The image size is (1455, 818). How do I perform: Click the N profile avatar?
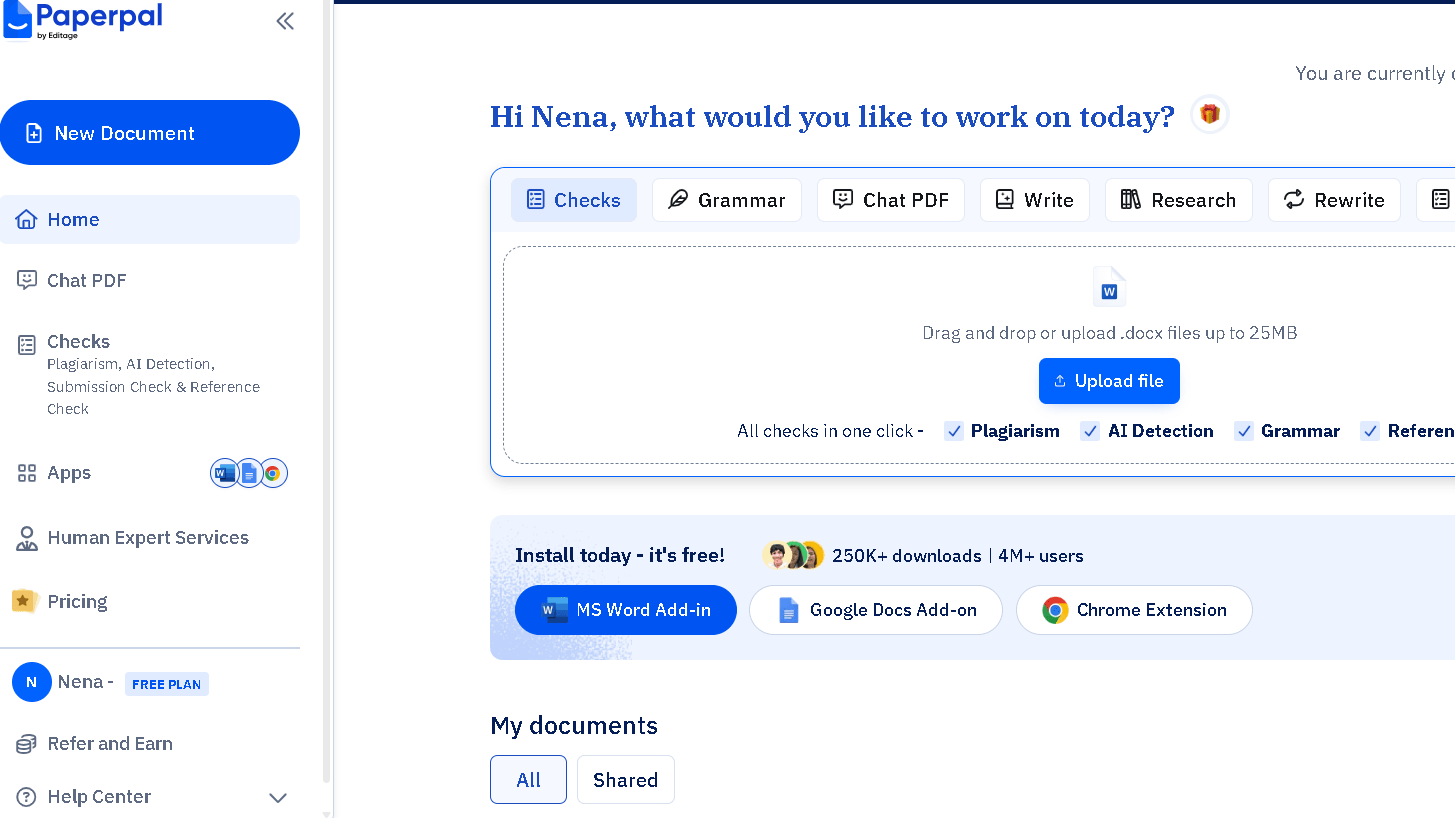(32, 682)
